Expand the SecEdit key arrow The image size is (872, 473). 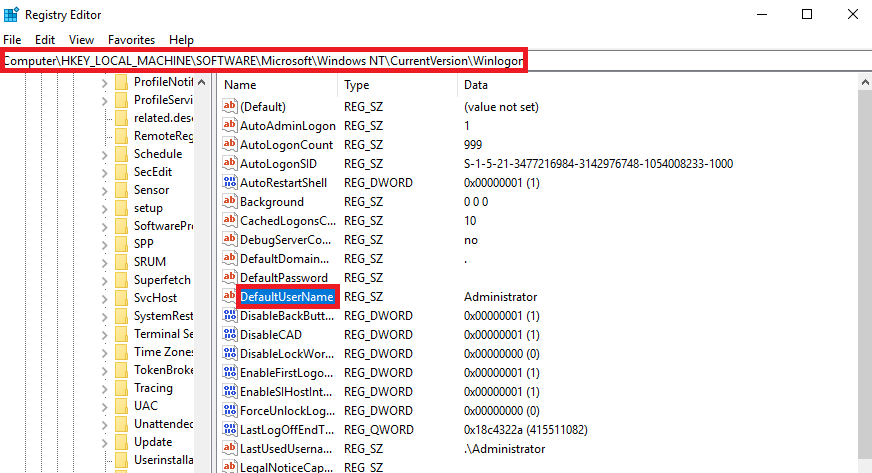tap(105, 172)
